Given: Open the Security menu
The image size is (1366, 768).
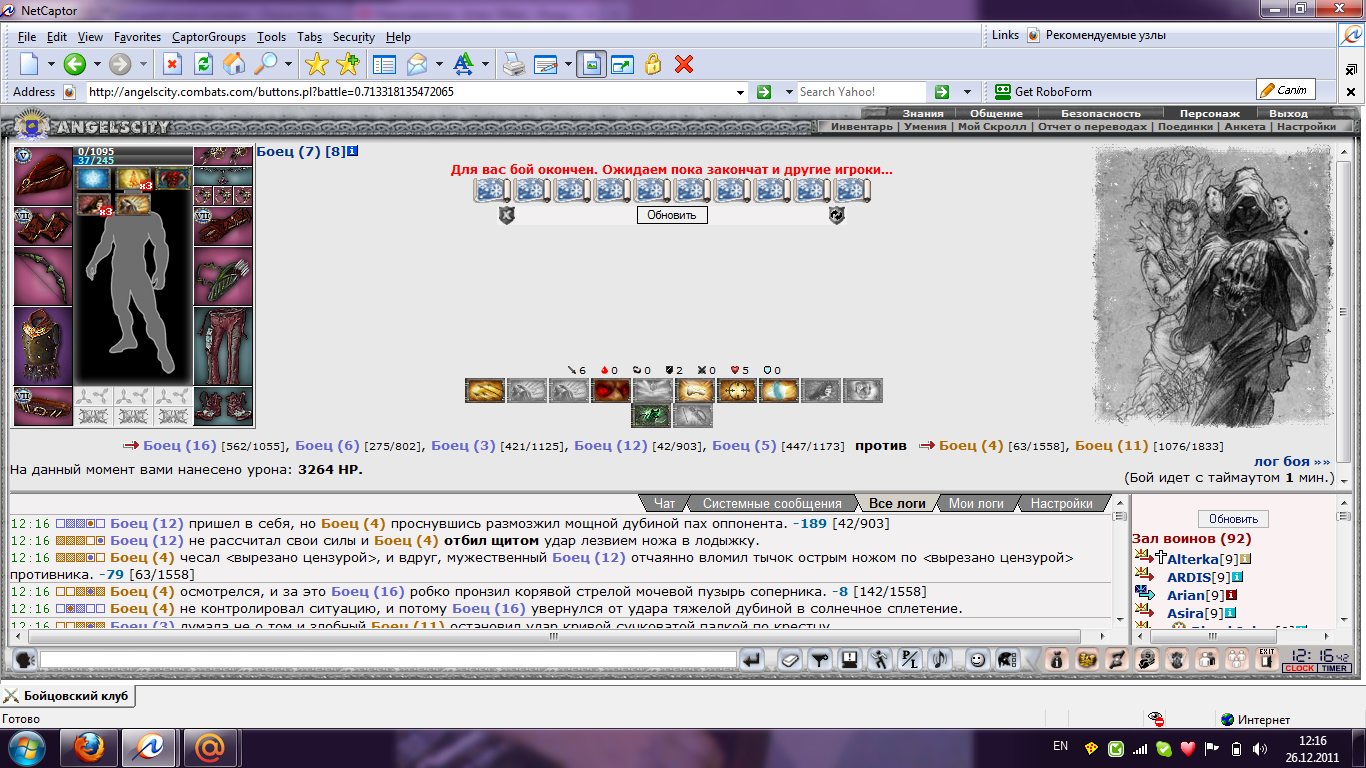Looking at the screenshot, I should (354, 37).
